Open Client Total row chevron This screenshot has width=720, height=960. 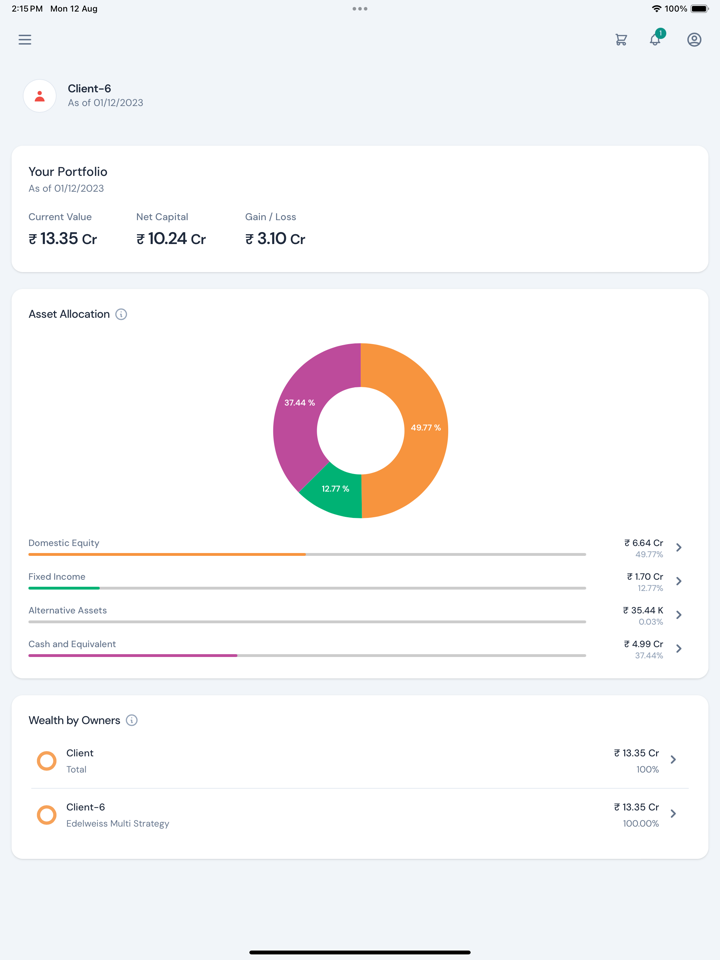[673, 760]
